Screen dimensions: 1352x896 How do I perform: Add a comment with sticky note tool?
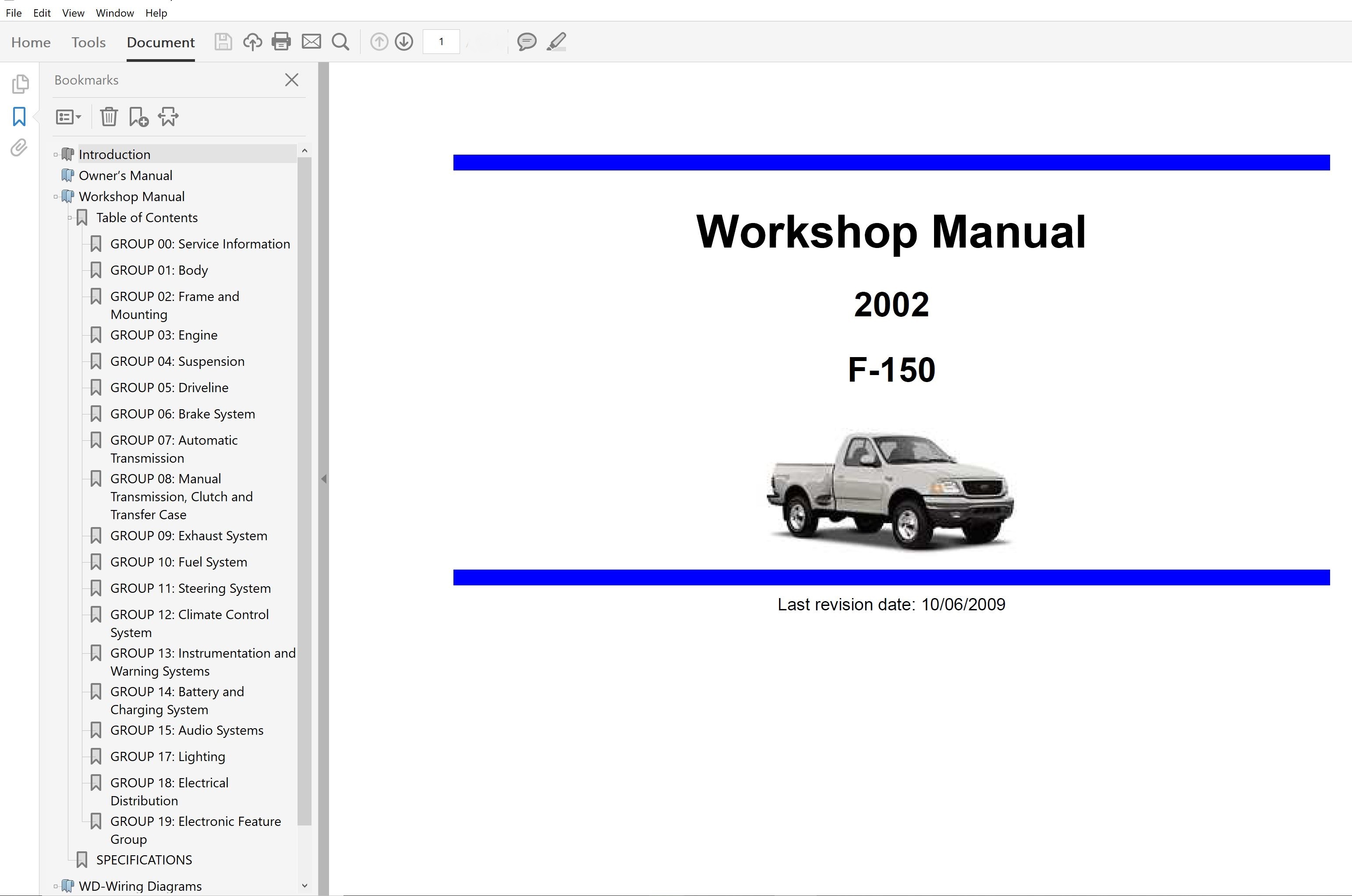click(x=526, y=42)
